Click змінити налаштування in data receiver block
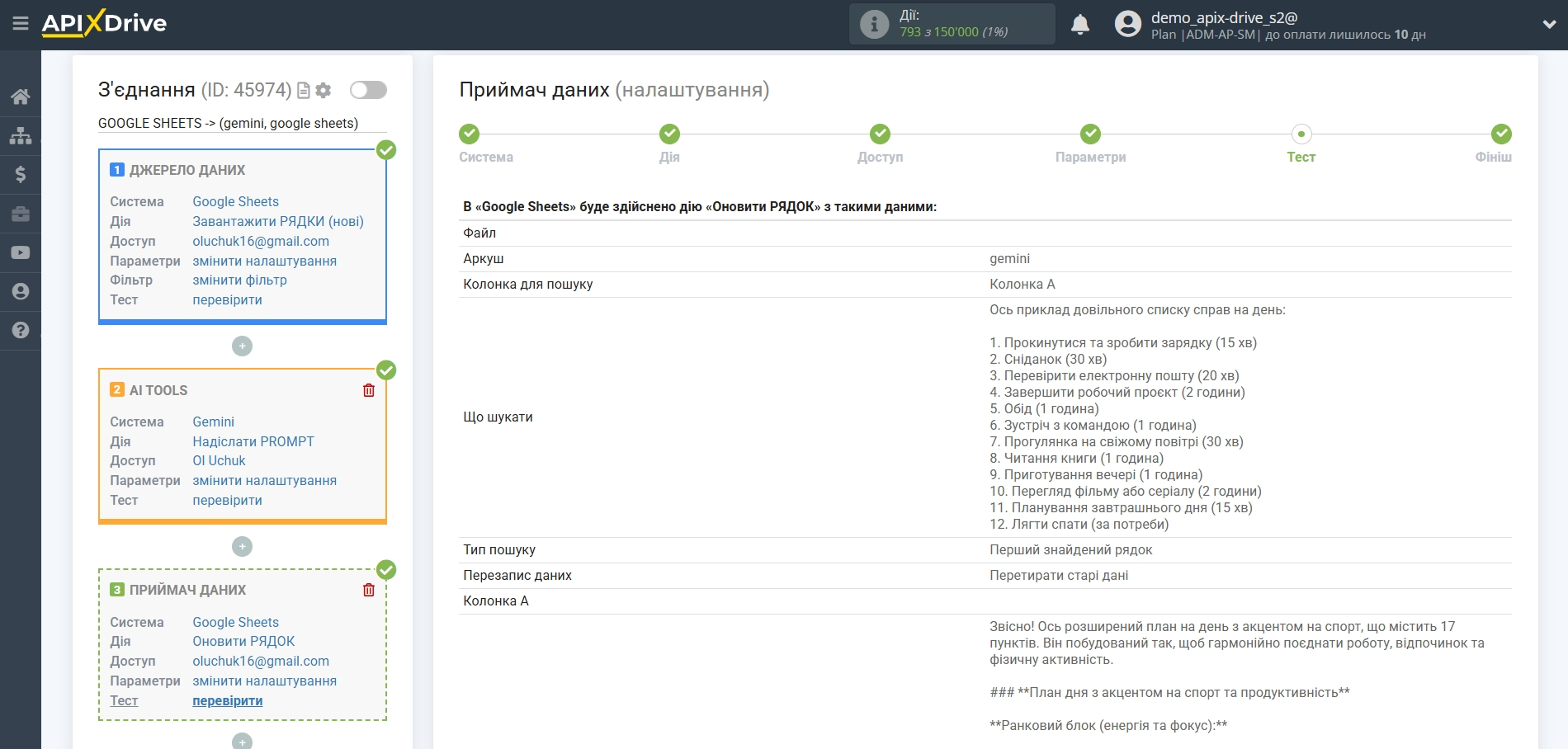 tap(264, 681)
